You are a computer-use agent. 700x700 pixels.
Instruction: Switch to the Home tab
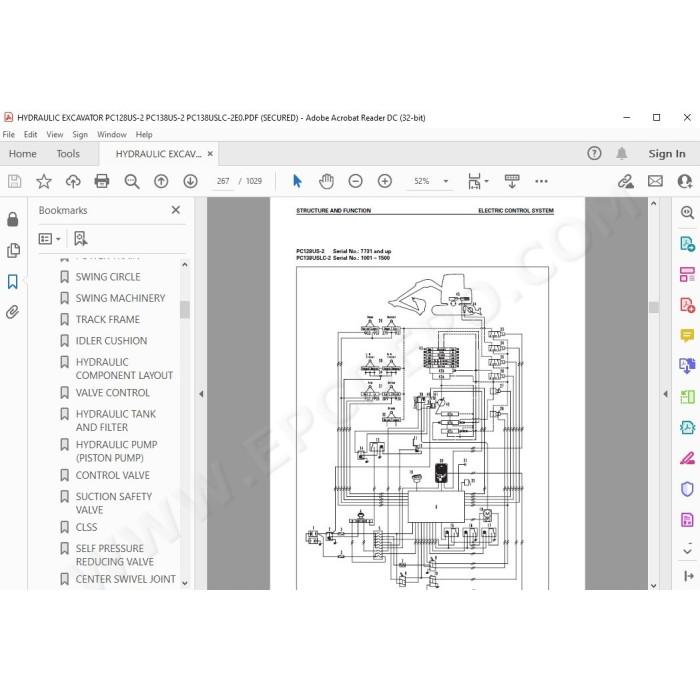tap(22, 154)
